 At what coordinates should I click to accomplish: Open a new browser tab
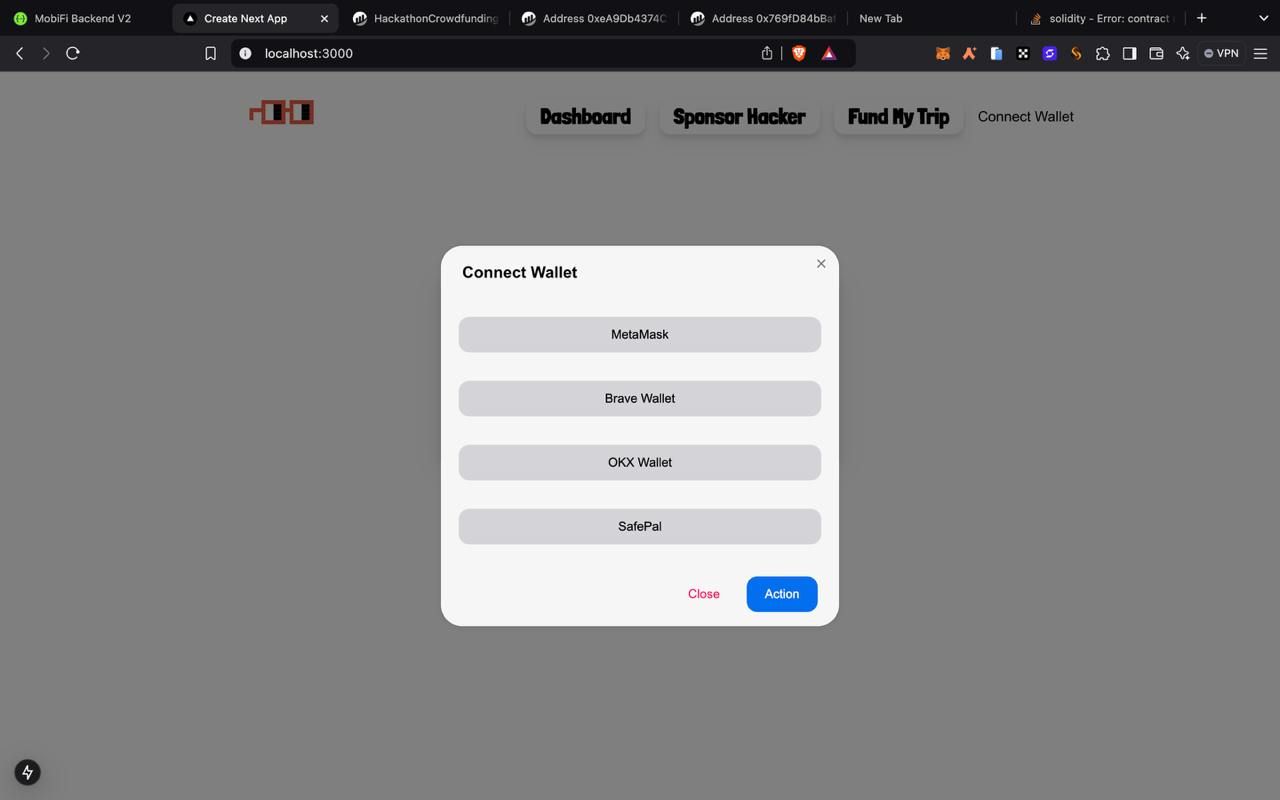(x=1201, y=18)
